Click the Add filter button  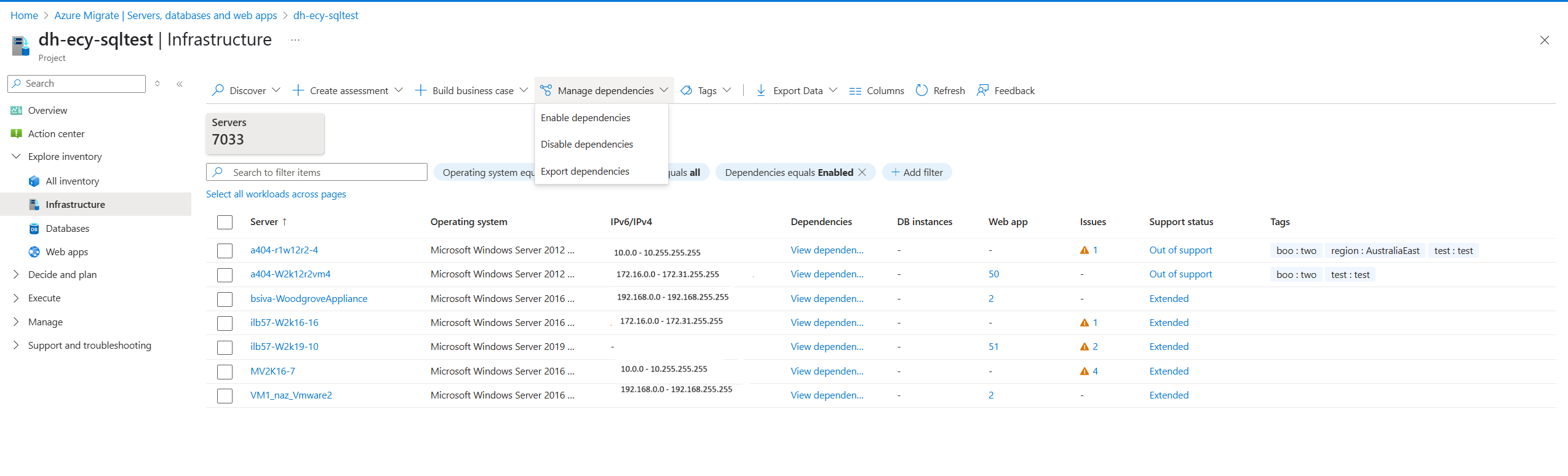pyautogui.click(x=917, y=173)
